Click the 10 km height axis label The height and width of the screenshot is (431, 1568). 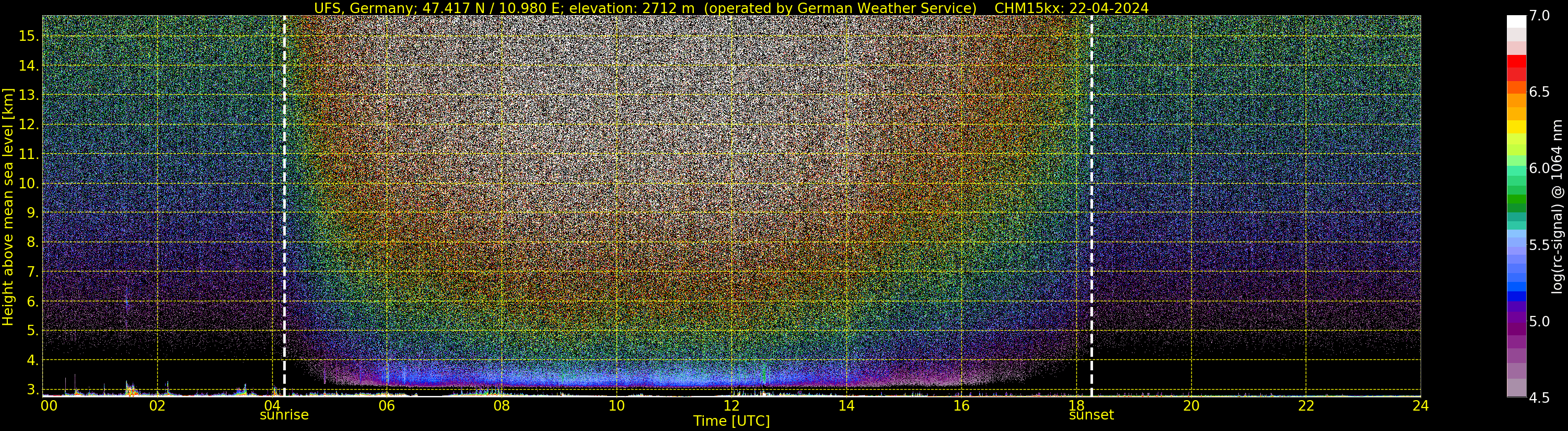tap(28, 184)
